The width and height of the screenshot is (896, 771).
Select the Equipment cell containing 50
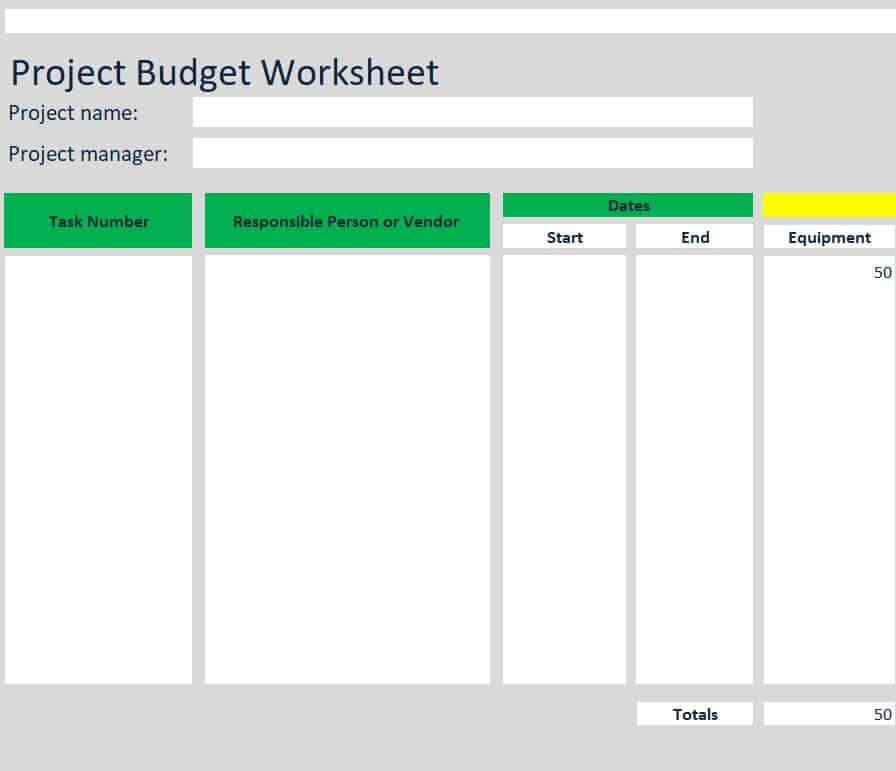click(829, 272)
